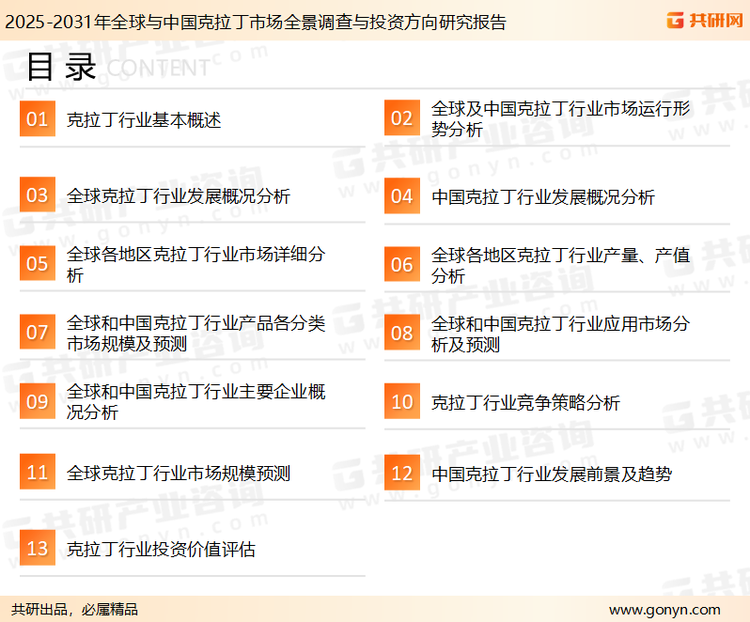Select chapter title 全球各地区克拉丁行业市场详细分析
This screenshot has height=622, width=750.
pos(196,264)
